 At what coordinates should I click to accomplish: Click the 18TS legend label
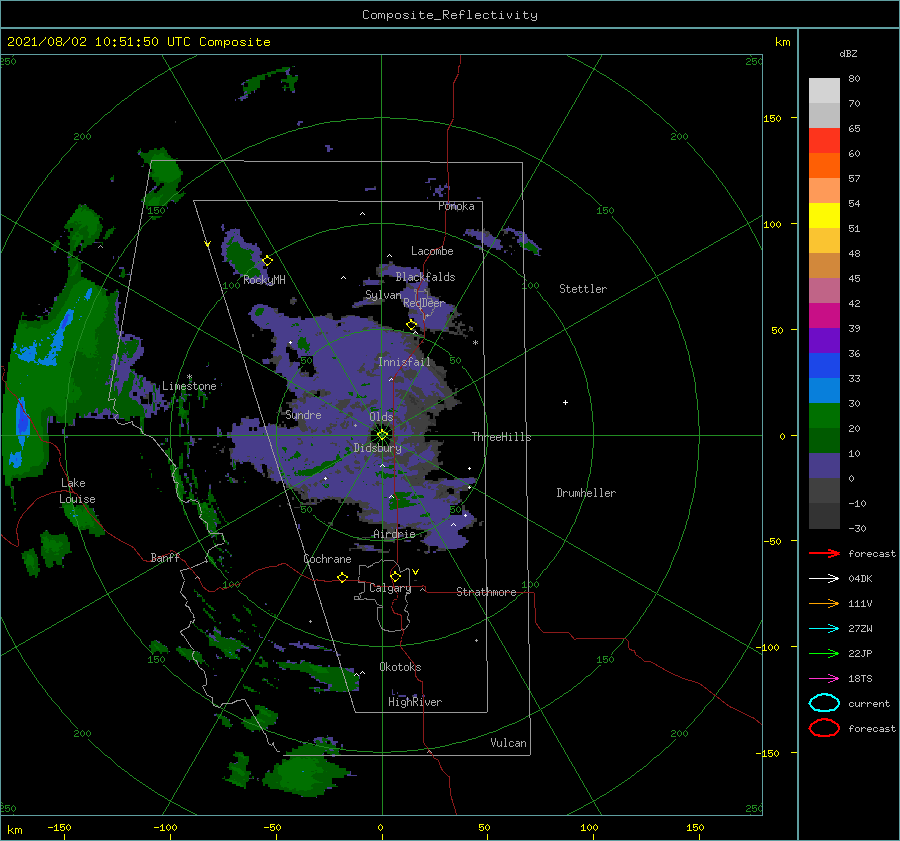point(860,679)
